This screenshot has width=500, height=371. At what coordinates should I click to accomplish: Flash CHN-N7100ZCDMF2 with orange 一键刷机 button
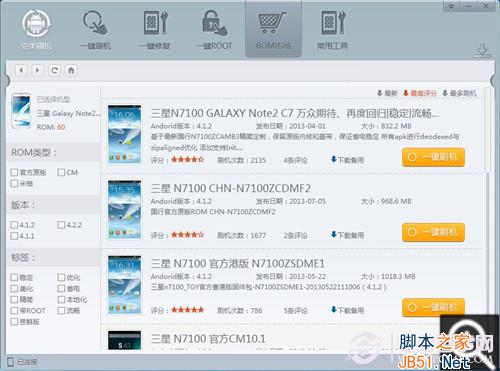point(433,232)
